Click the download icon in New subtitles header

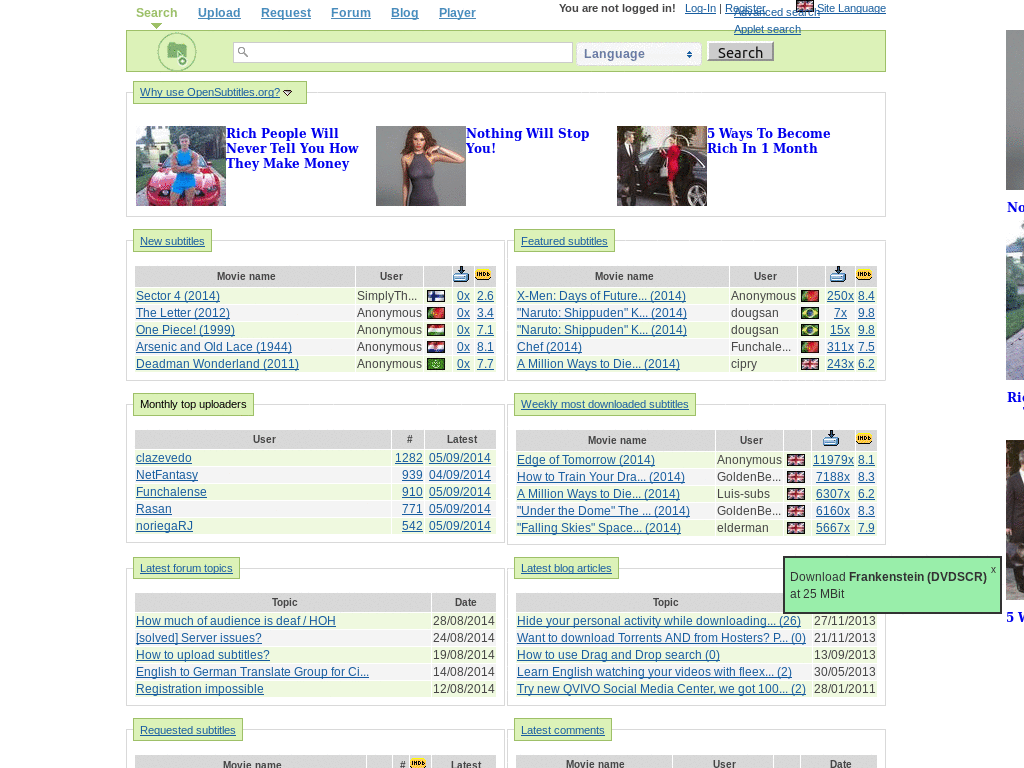461,274
